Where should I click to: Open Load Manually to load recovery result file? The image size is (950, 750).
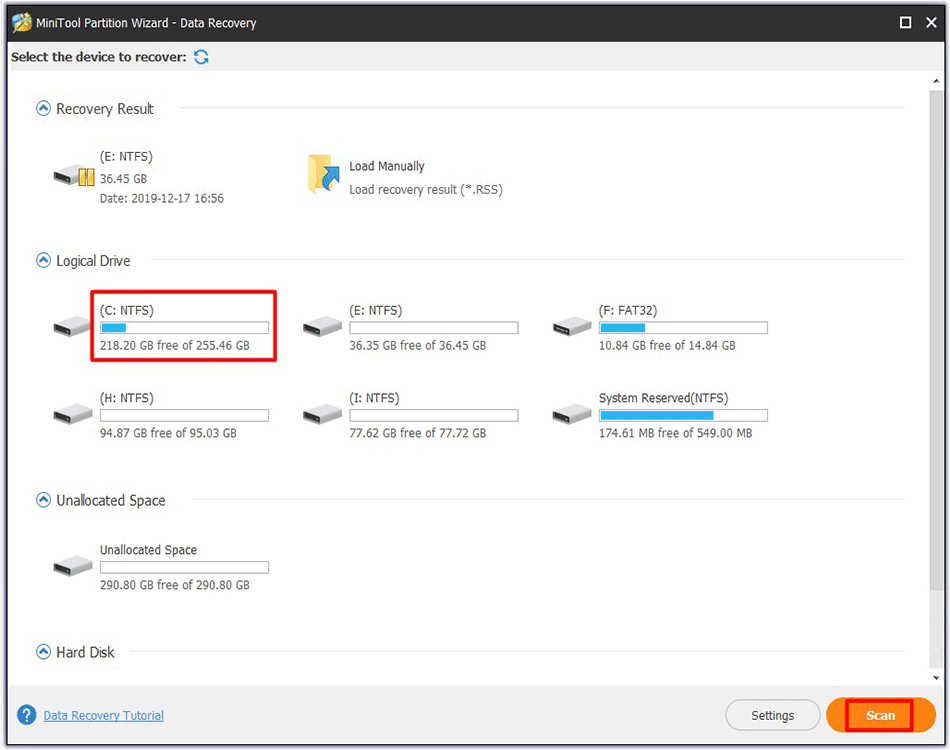[320, 170]
